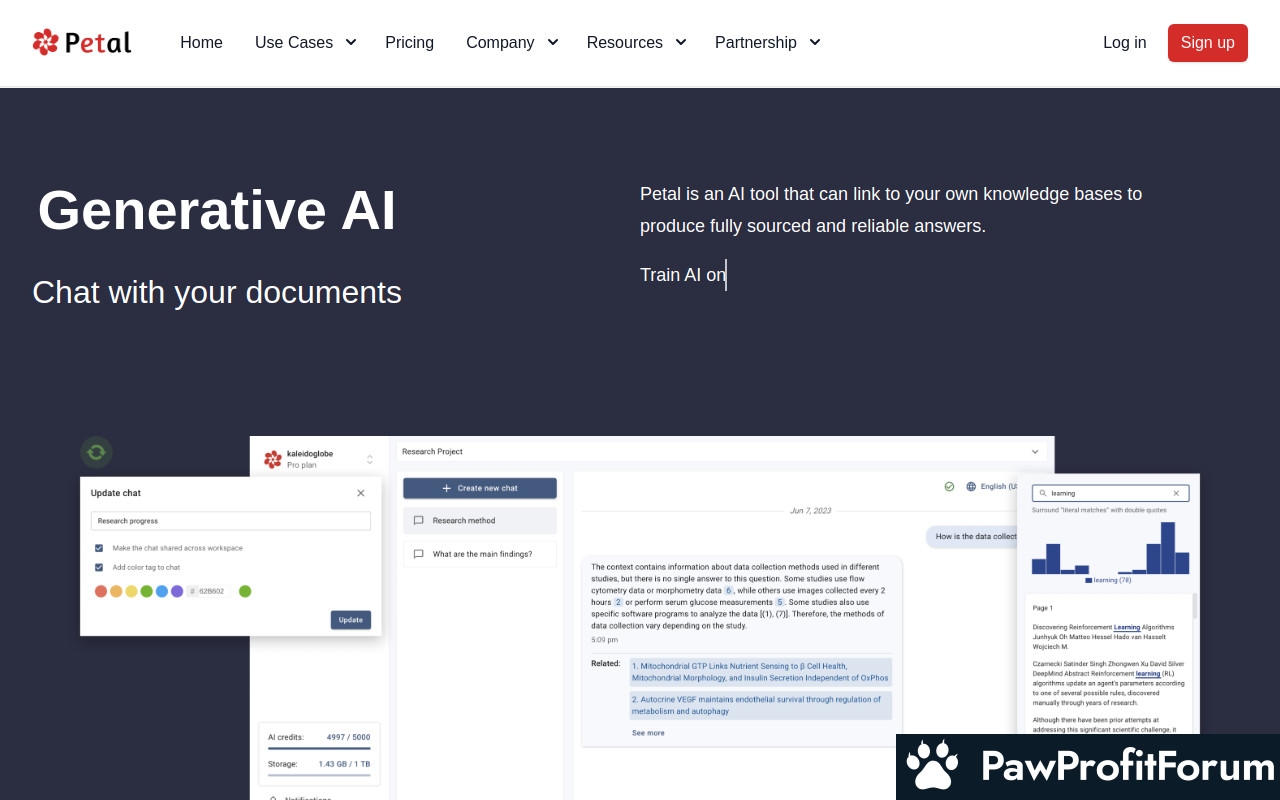Click the Petal flower logo

pyautogui.click(x=46, y=42)
